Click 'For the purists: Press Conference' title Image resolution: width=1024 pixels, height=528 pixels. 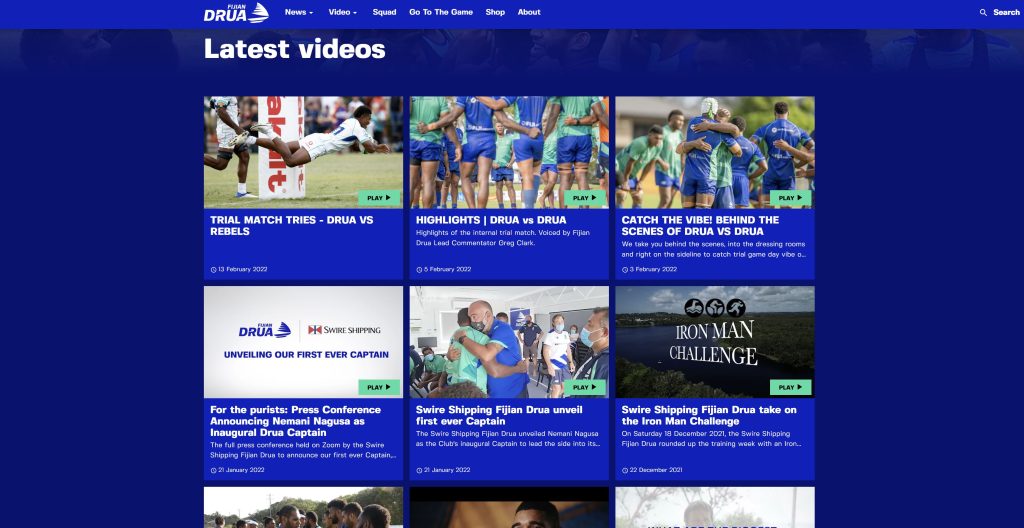click(296, 421)
